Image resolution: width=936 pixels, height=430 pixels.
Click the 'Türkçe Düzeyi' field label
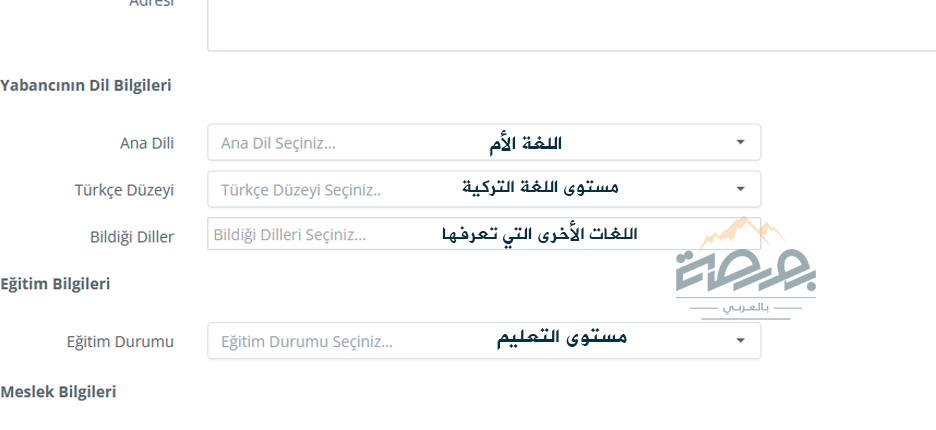click(124, 190)
